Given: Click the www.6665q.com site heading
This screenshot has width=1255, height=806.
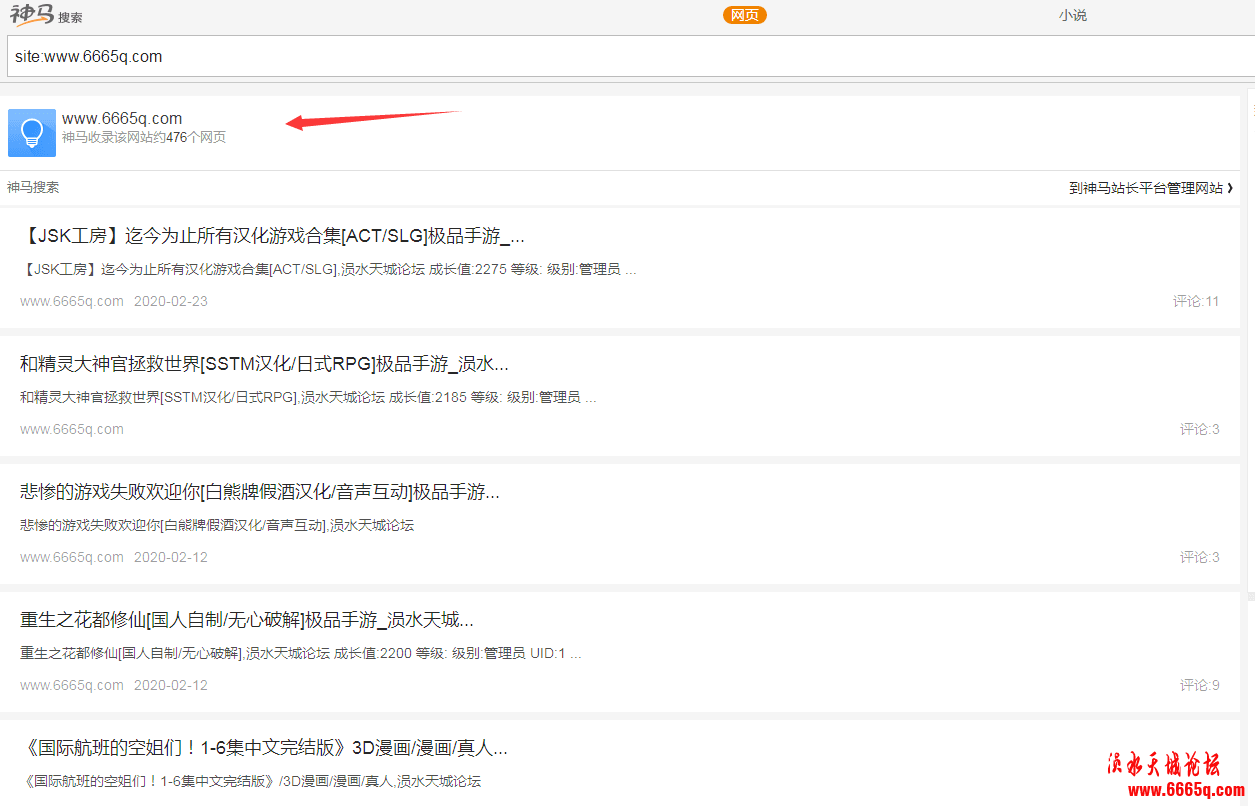Looking at the screenshot, I should [x=122, y=118].
